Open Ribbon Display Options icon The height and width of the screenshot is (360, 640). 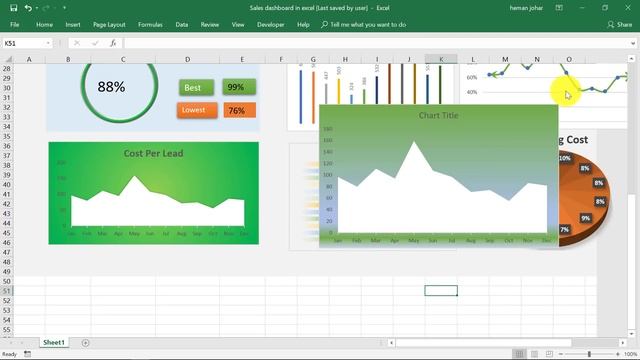click(559, 8)
